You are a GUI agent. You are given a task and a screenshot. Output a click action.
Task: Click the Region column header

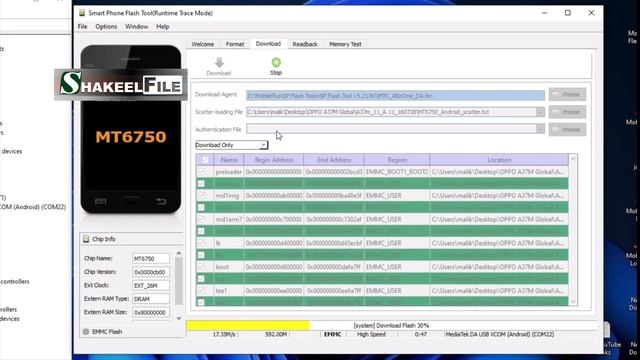(x=397, y=160)
